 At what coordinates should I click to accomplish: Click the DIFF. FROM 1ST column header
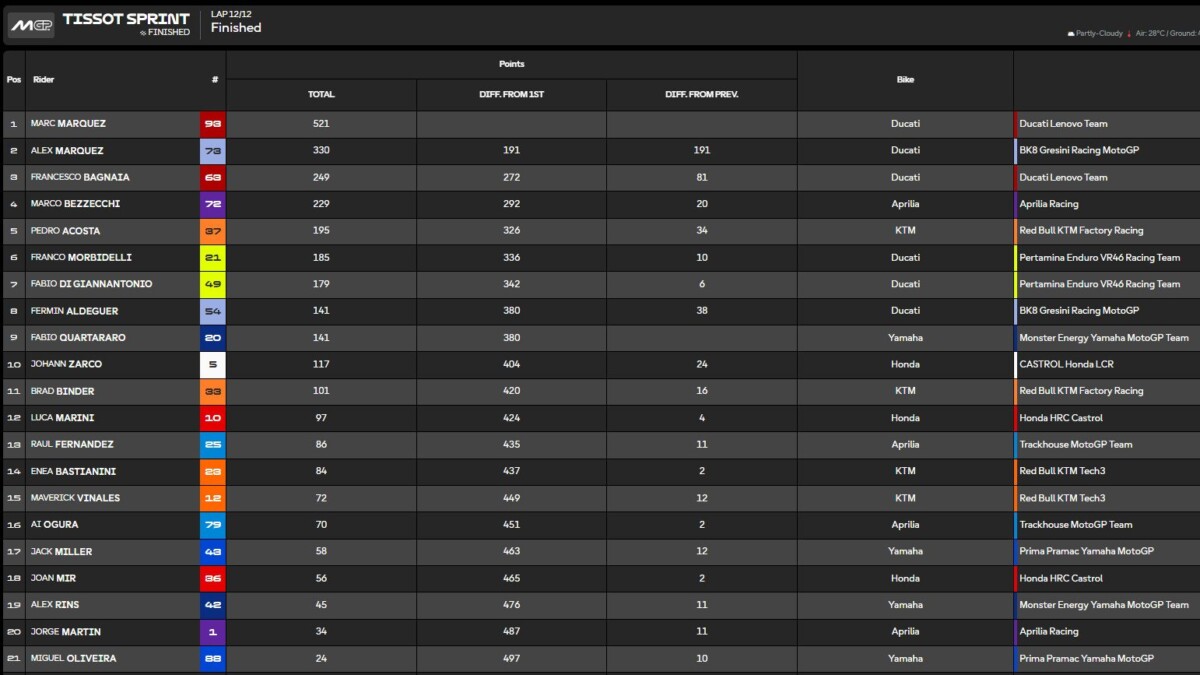(x=511, y=95)
